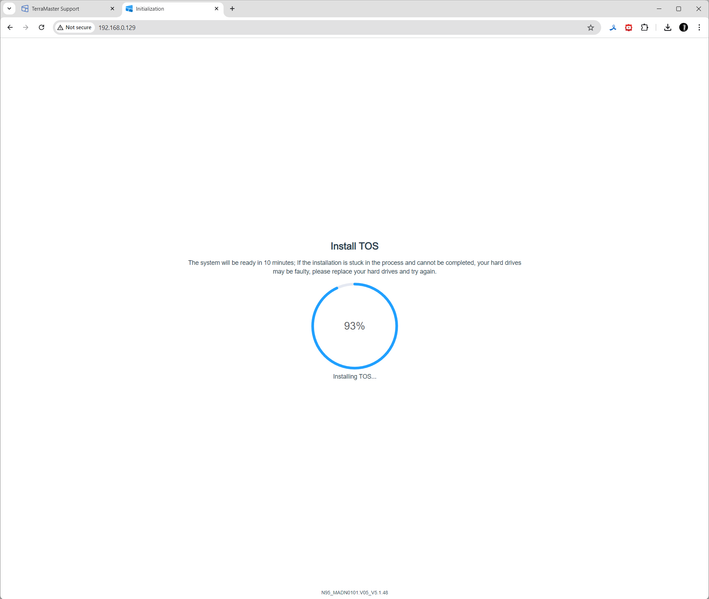Show browser downloads
This screenshot has height=599, width=709.
click(x=667, y=28)
